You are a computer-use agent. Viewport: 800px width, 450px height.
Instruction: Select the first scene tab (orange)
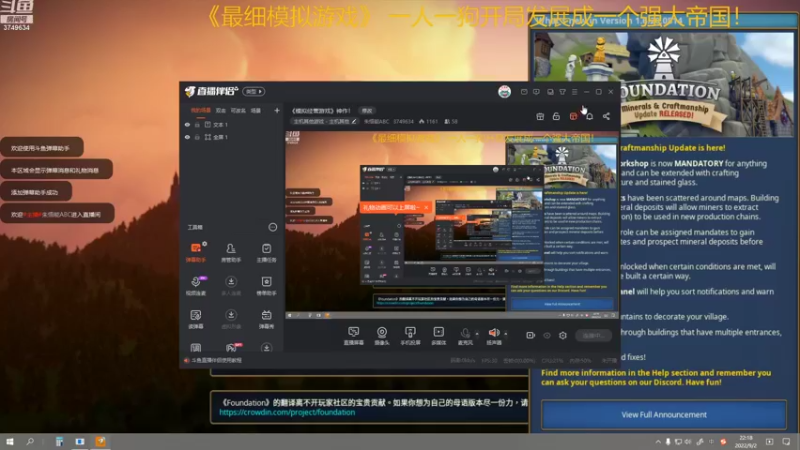201,110
